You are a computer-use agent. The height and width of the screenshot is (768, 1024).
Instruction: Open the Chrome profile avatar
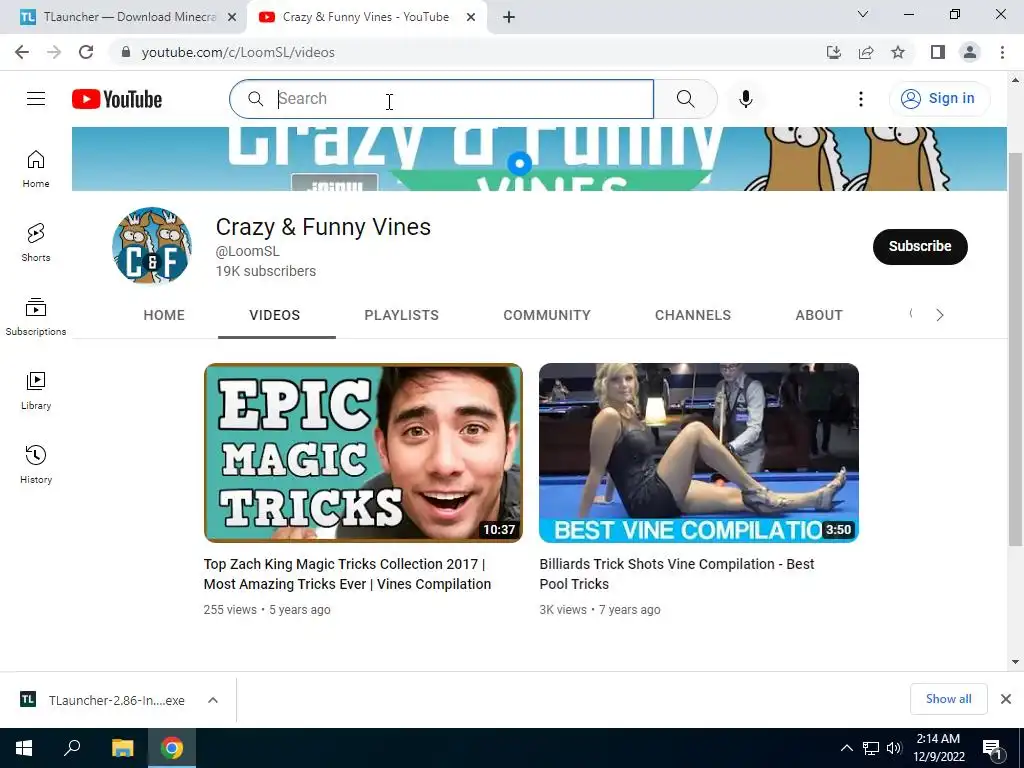970,52
